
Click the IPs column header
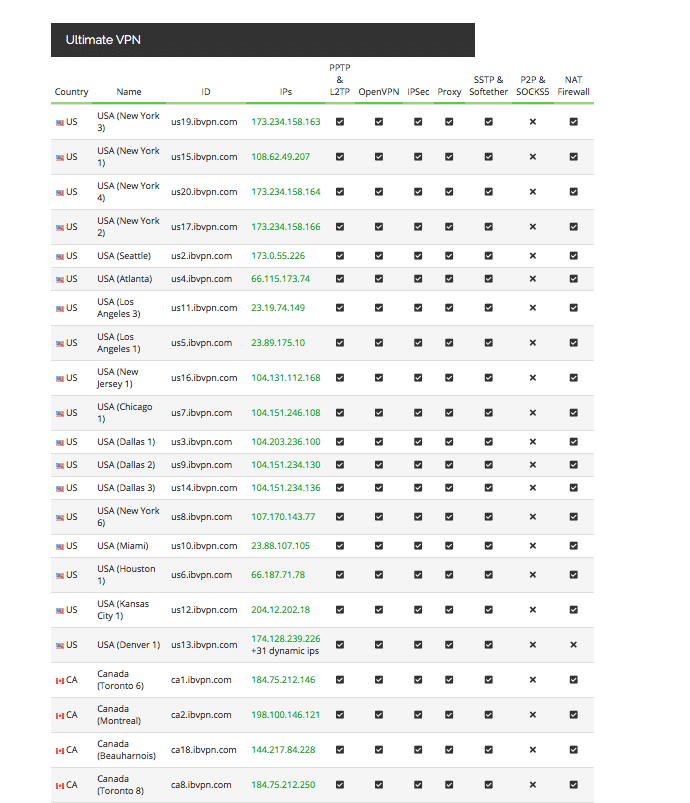tap(286, 92)
